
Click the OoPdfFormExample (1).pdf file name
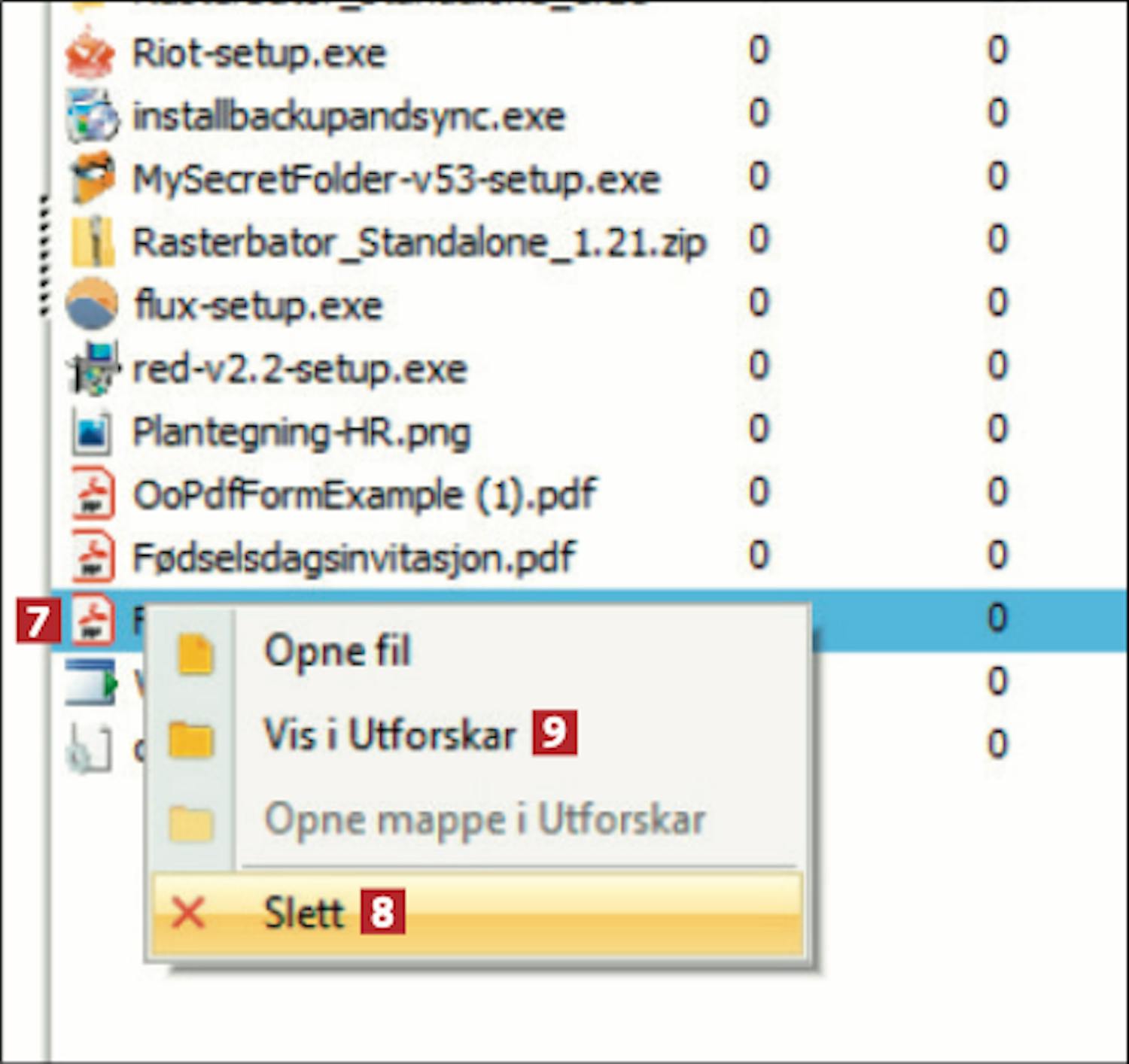pyautogui.click(x=364, y=495)
